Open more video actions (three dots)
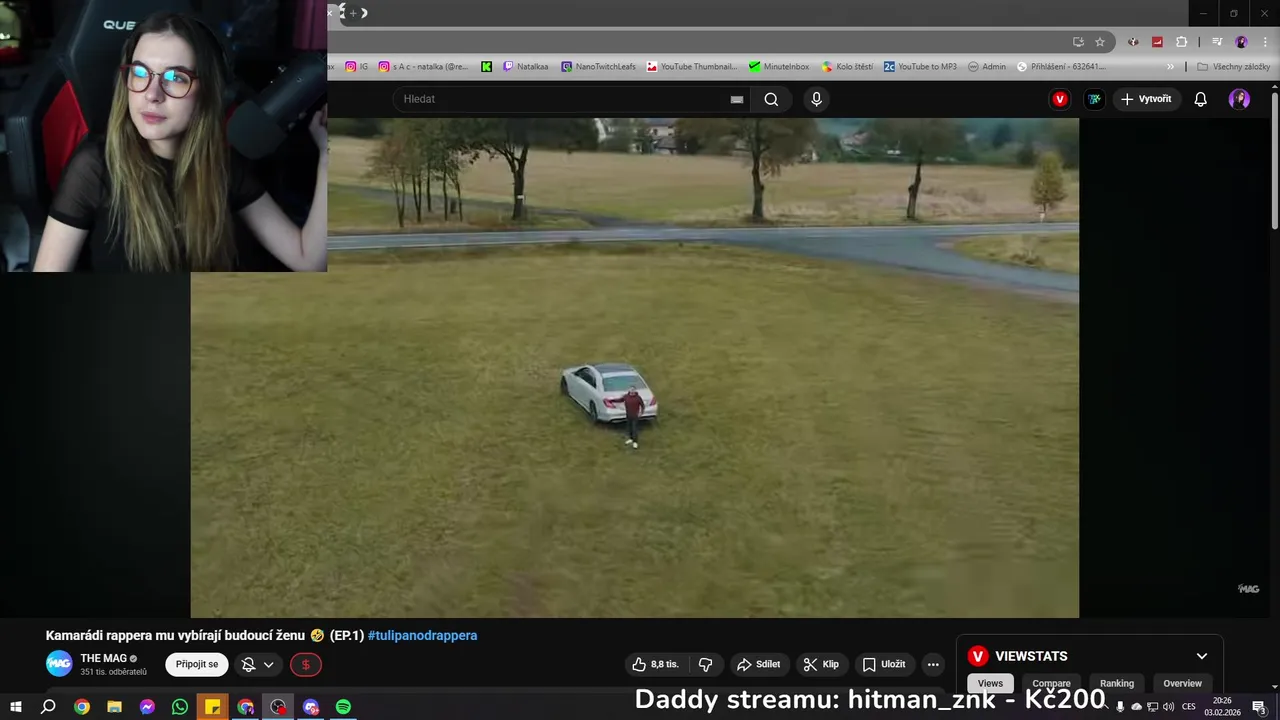The height and width of the screenshot is (720, 1280). tap(933, 664)
